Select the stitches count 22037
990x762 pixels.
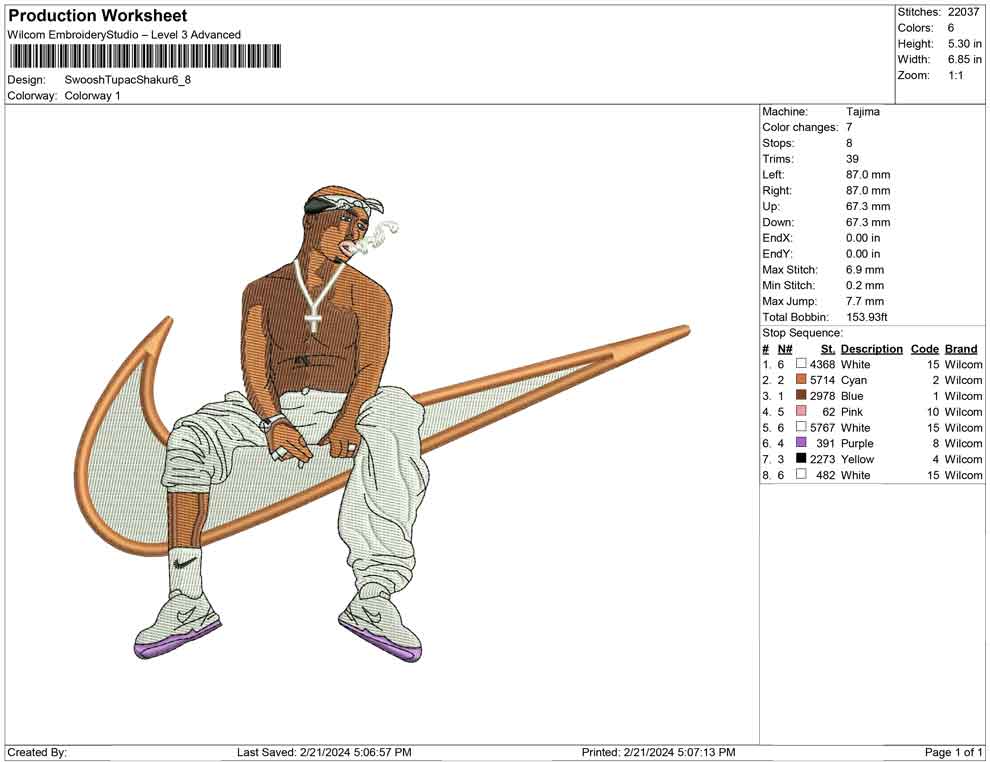(963, 12)
